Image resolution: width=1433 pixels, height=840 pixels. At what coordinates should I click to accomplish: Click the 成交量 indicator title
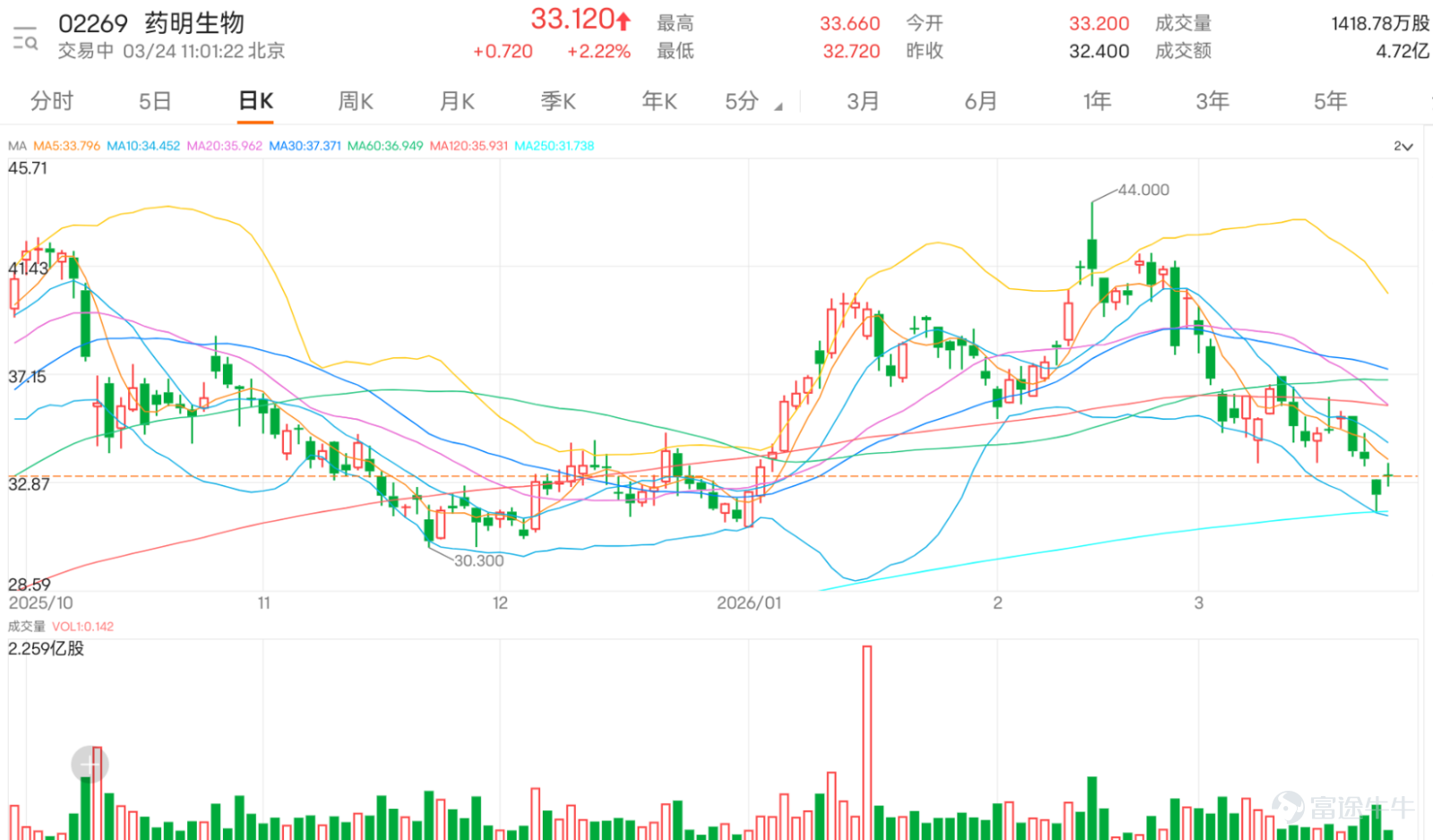26,627
